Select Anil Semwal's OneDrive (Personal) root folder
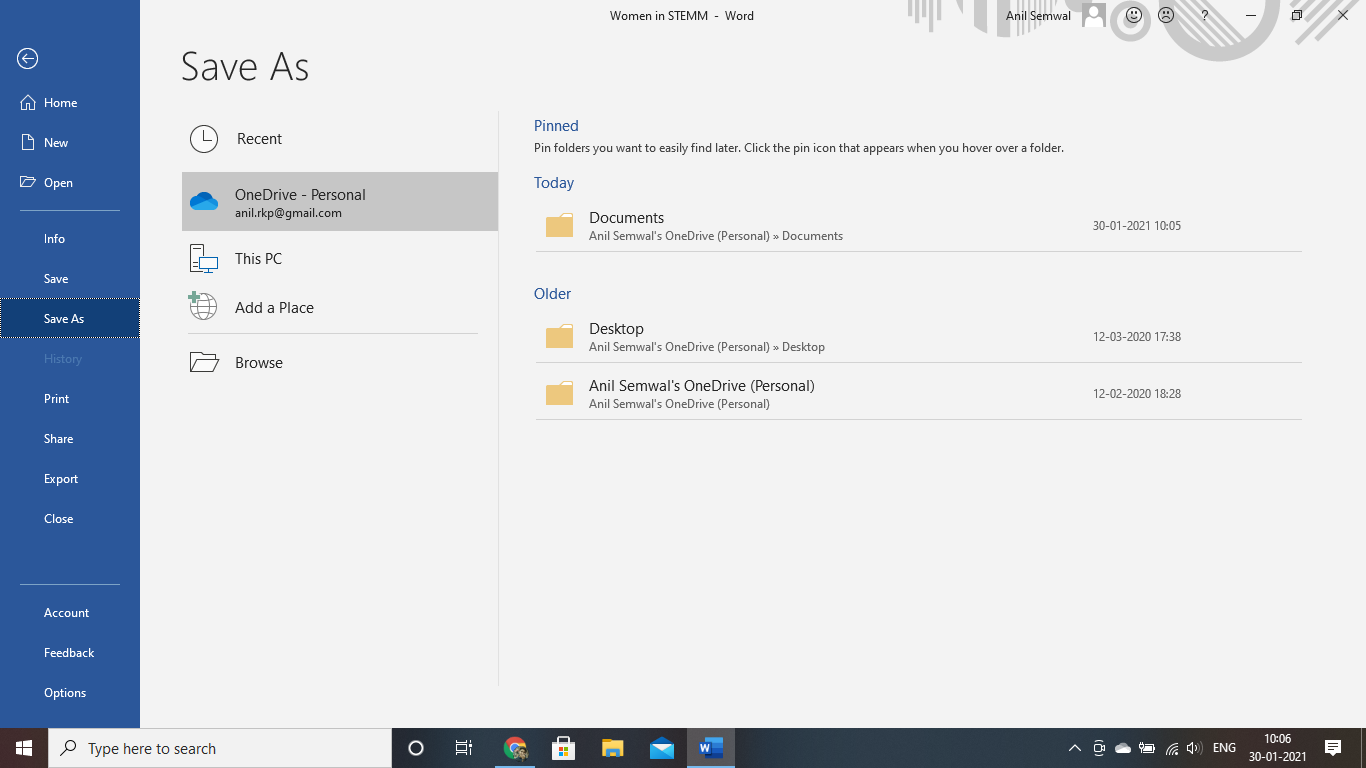The image size is (1366, 768). 918,394
